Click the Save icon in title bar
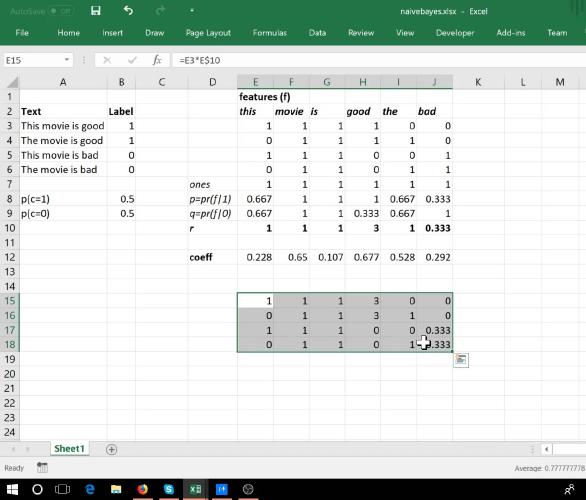This screenshot has width=586, height=500. 96,11
